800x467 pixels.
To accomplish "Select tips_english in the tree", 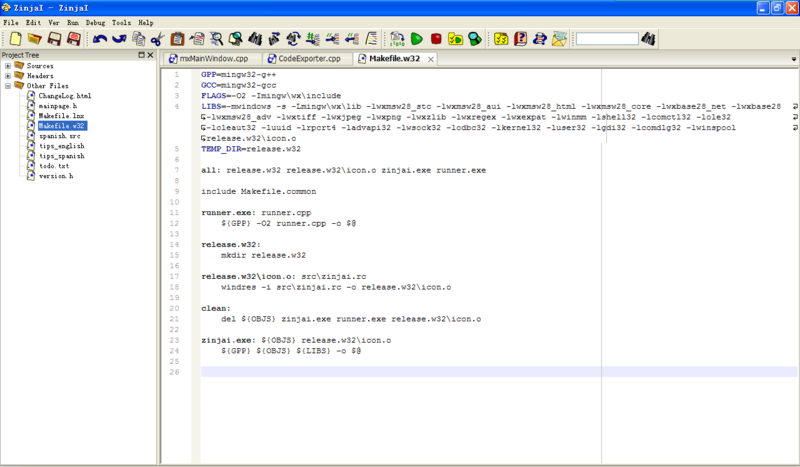I will [62, 146].
